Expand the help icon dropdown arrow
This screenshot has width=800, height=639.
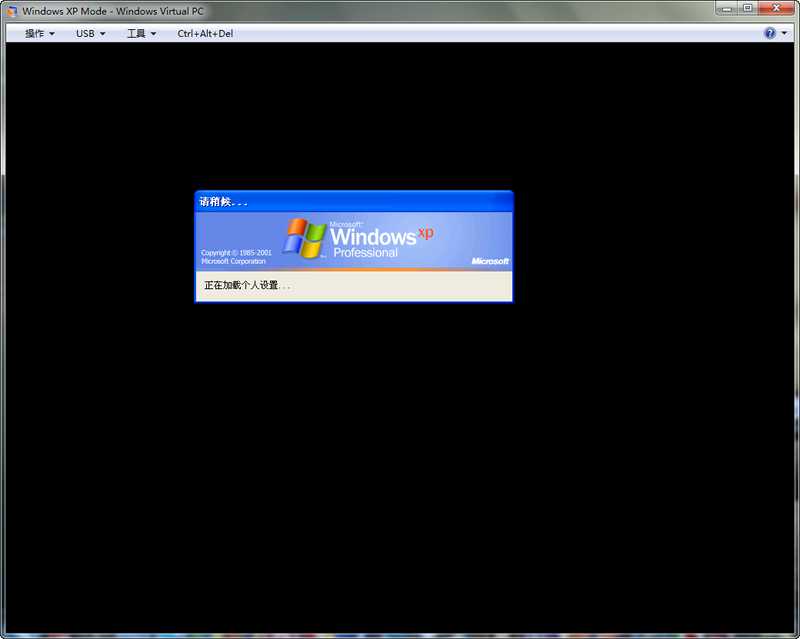pyautogui.click(x=784, y=33)
